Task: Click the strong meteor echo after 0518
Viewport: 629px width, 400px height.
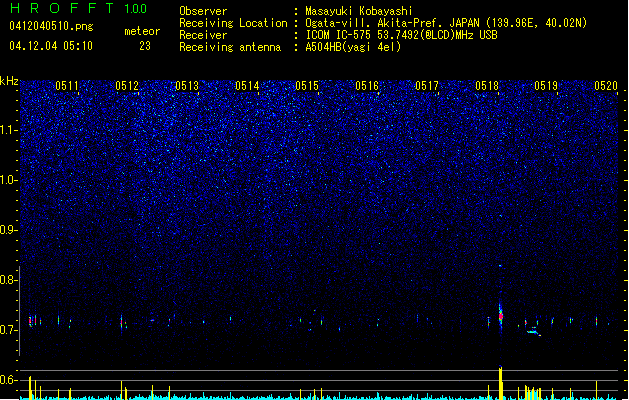Action: (x=501, y=315)
